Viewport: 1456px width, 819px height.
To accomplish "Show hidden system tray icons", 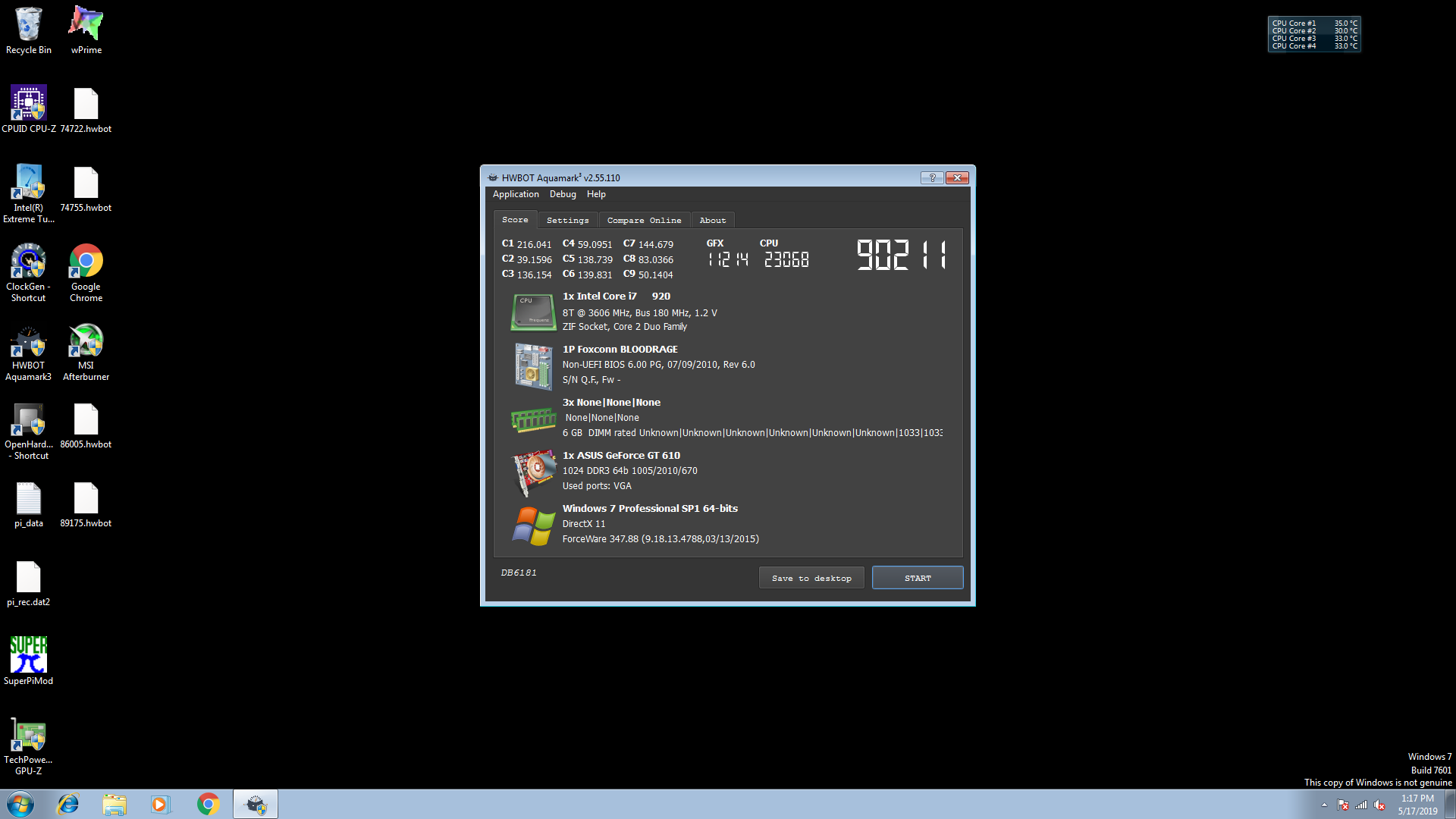I will pos(1324,805).
